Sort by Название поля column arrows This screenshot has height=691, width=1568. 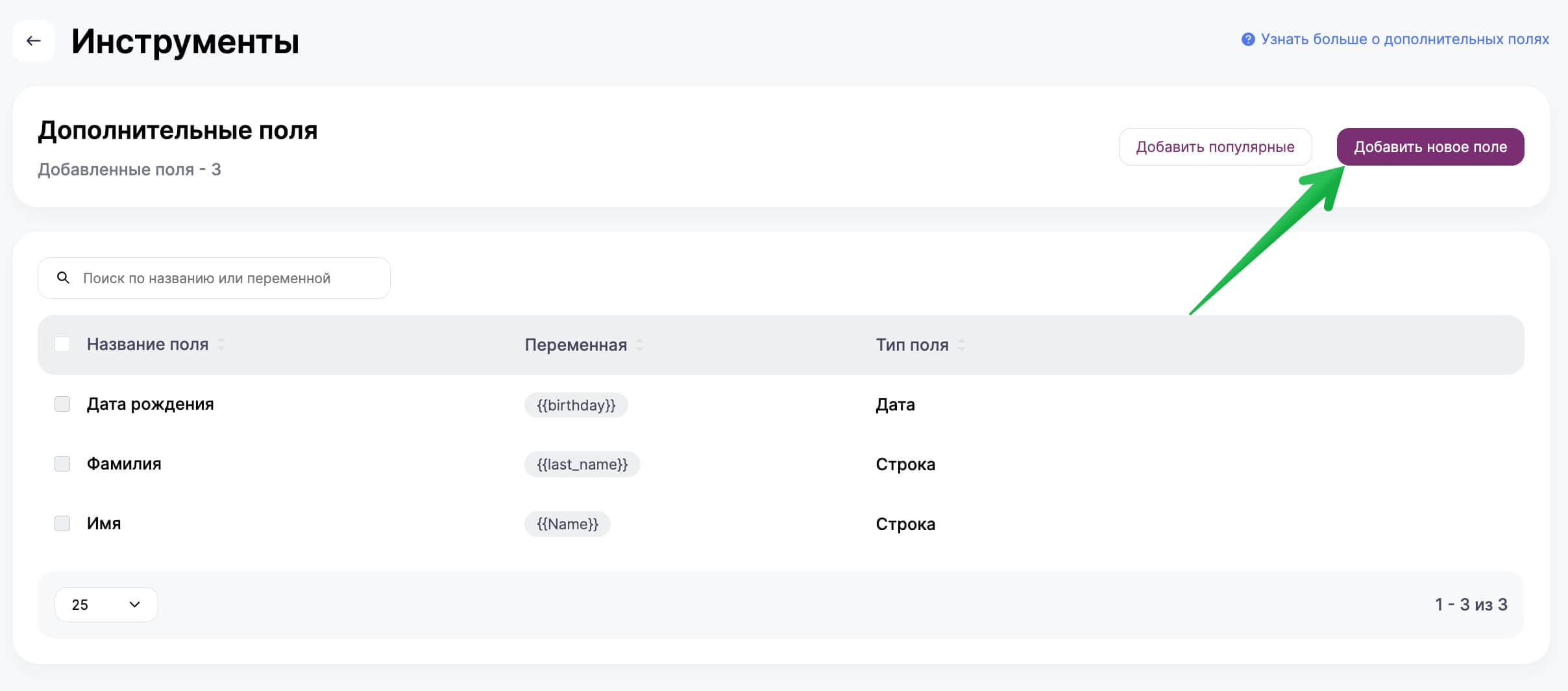point(221,344)
